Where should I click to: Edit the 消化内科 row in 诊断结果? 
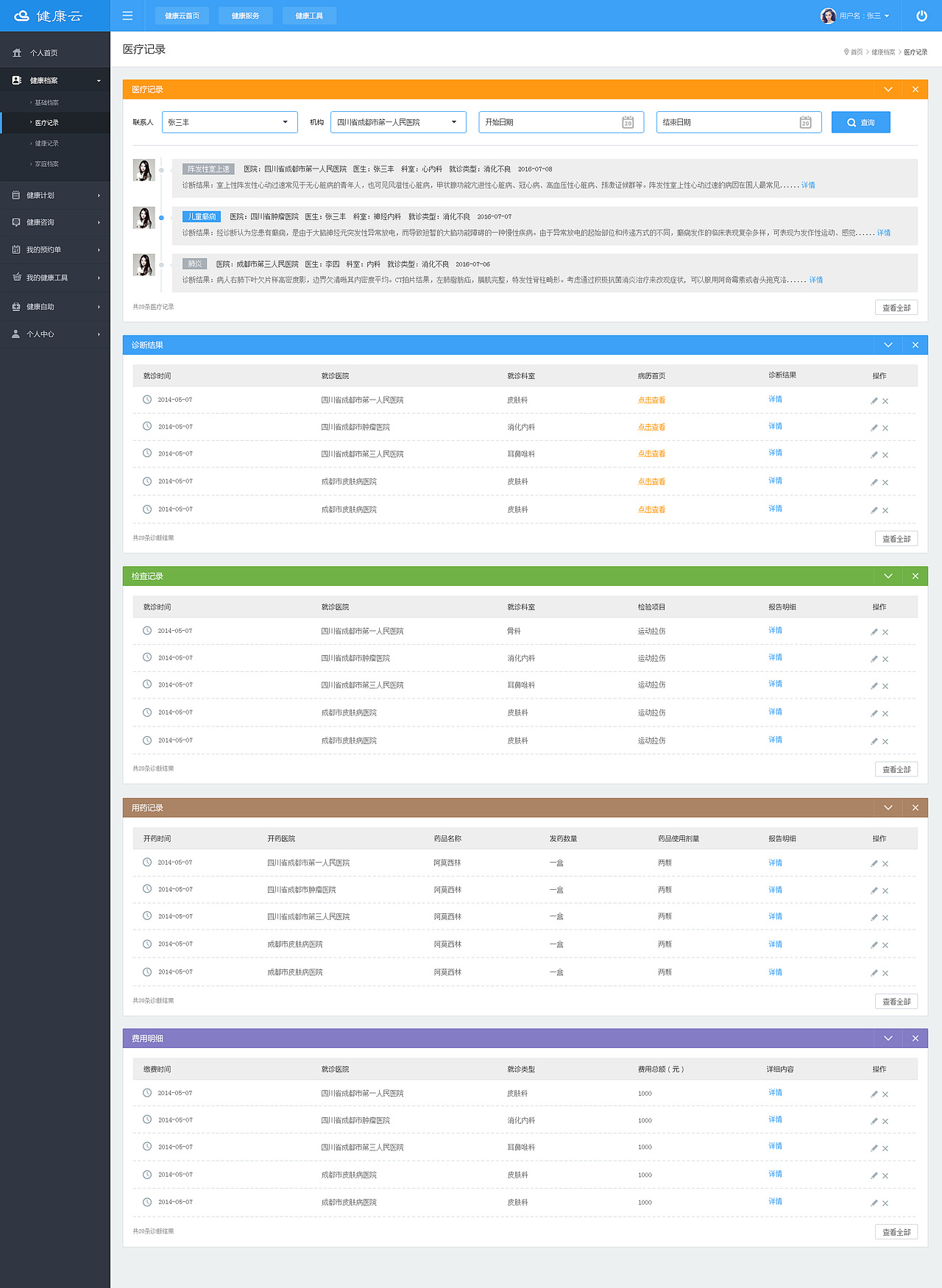[874, 428]
